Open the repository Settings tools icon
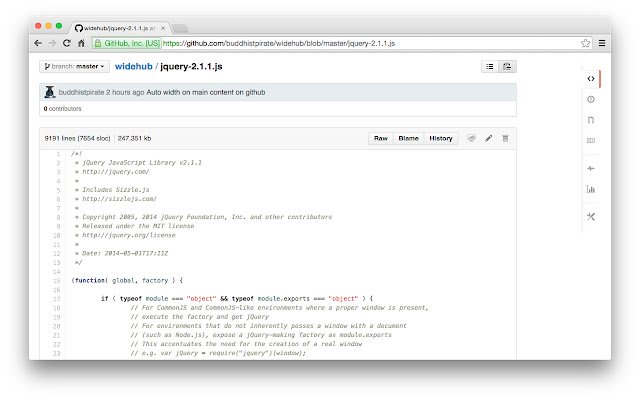Screen dimensions: 640x400 pyautogui.click(x=591, y=217)
